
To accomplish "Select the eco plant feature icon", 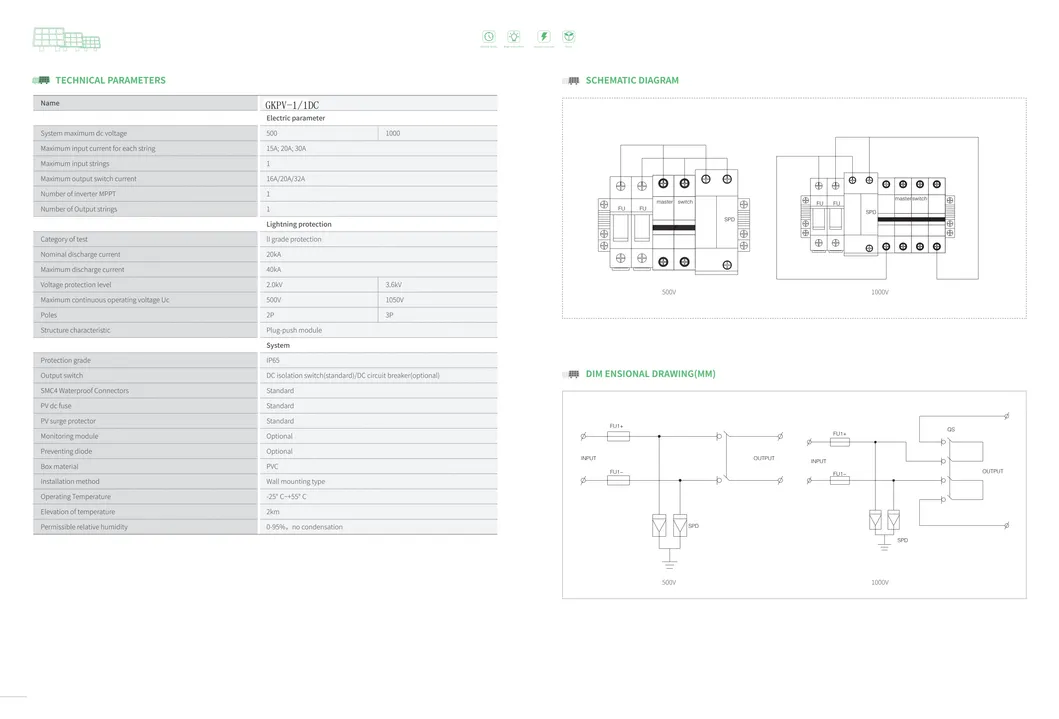I will 568,37.
